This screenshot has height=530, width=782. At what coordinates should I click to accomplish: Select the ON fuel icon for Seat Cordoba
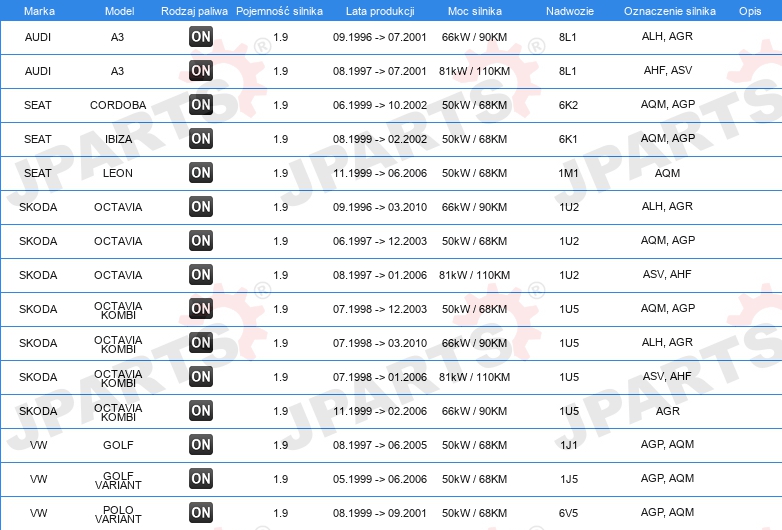[201, 104]
